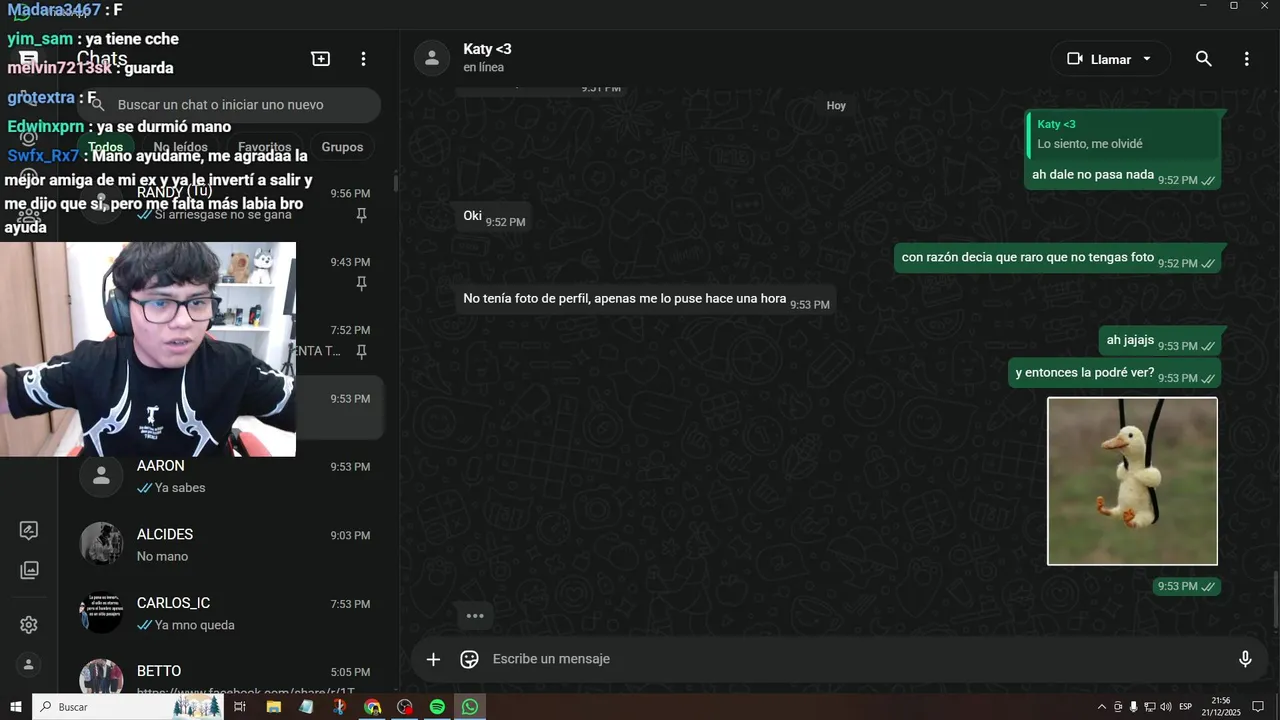
Task: Start a new chat with the plus-box icon
Action: (x=321, y=59)
